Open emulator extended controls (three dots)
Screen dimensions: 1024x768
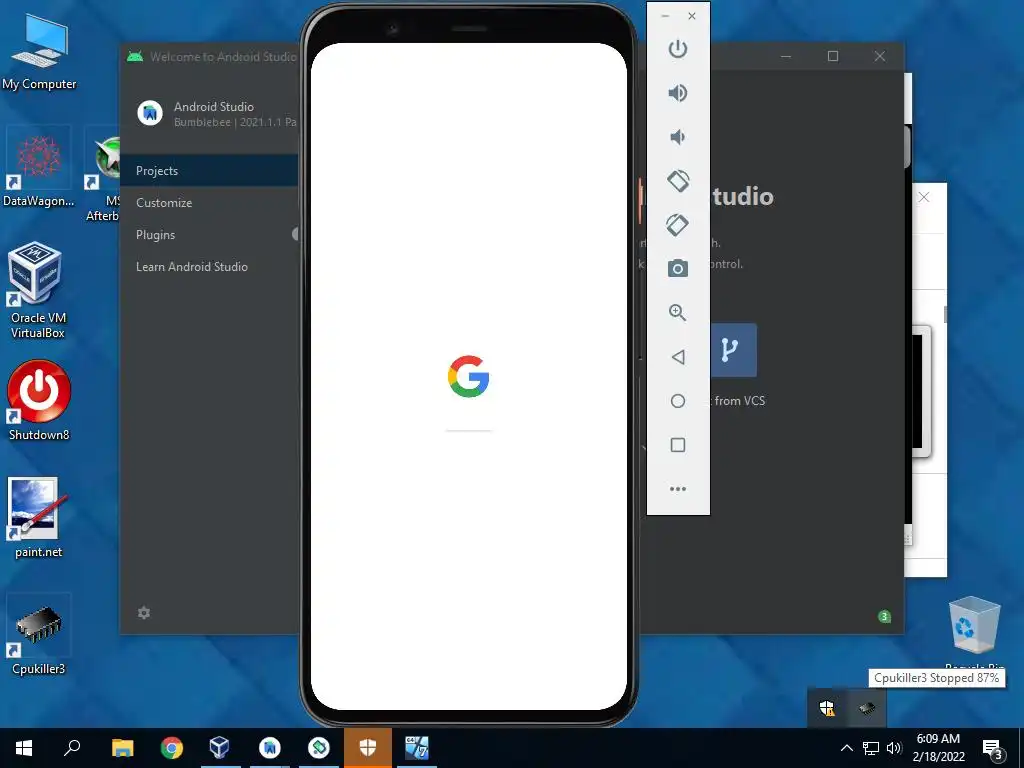(678, 488)
